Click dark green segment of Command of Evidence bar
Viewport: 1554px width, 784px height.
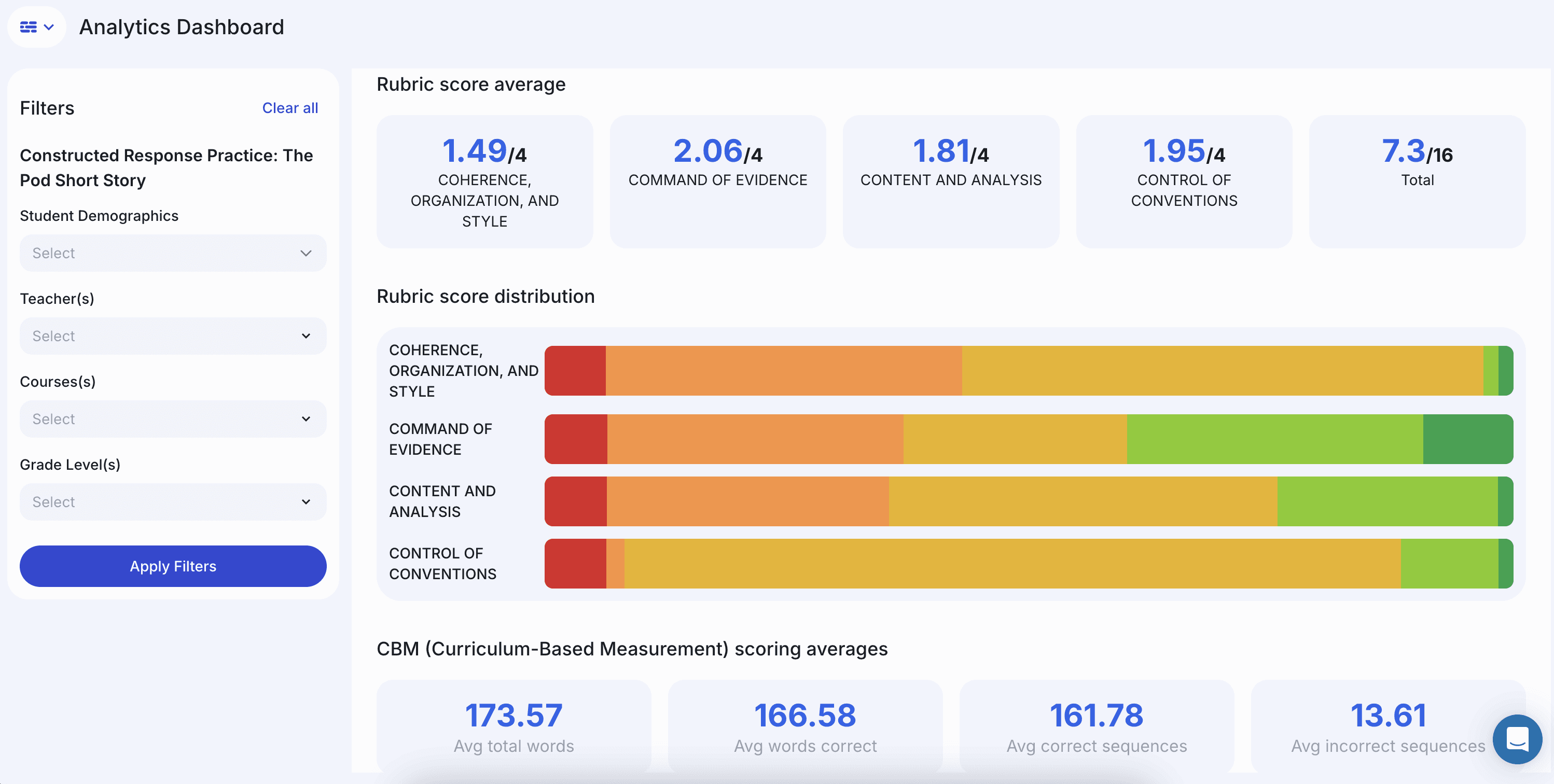pos(1467,439)
